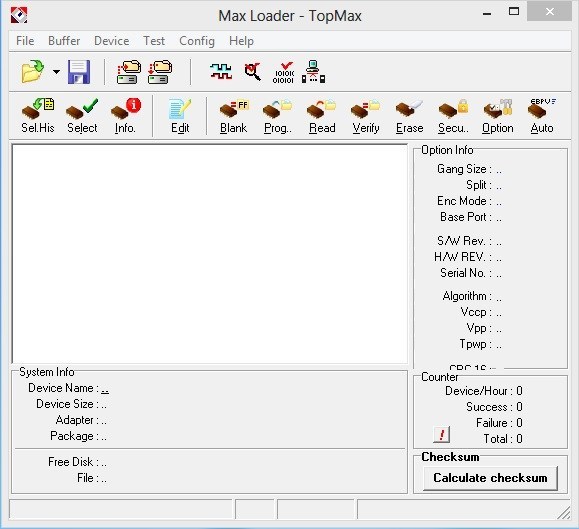Image resolution: width=579 pixels, height=529 pixels.
Task: Click the 'Adapter :' label
Action: pos(78,420)
